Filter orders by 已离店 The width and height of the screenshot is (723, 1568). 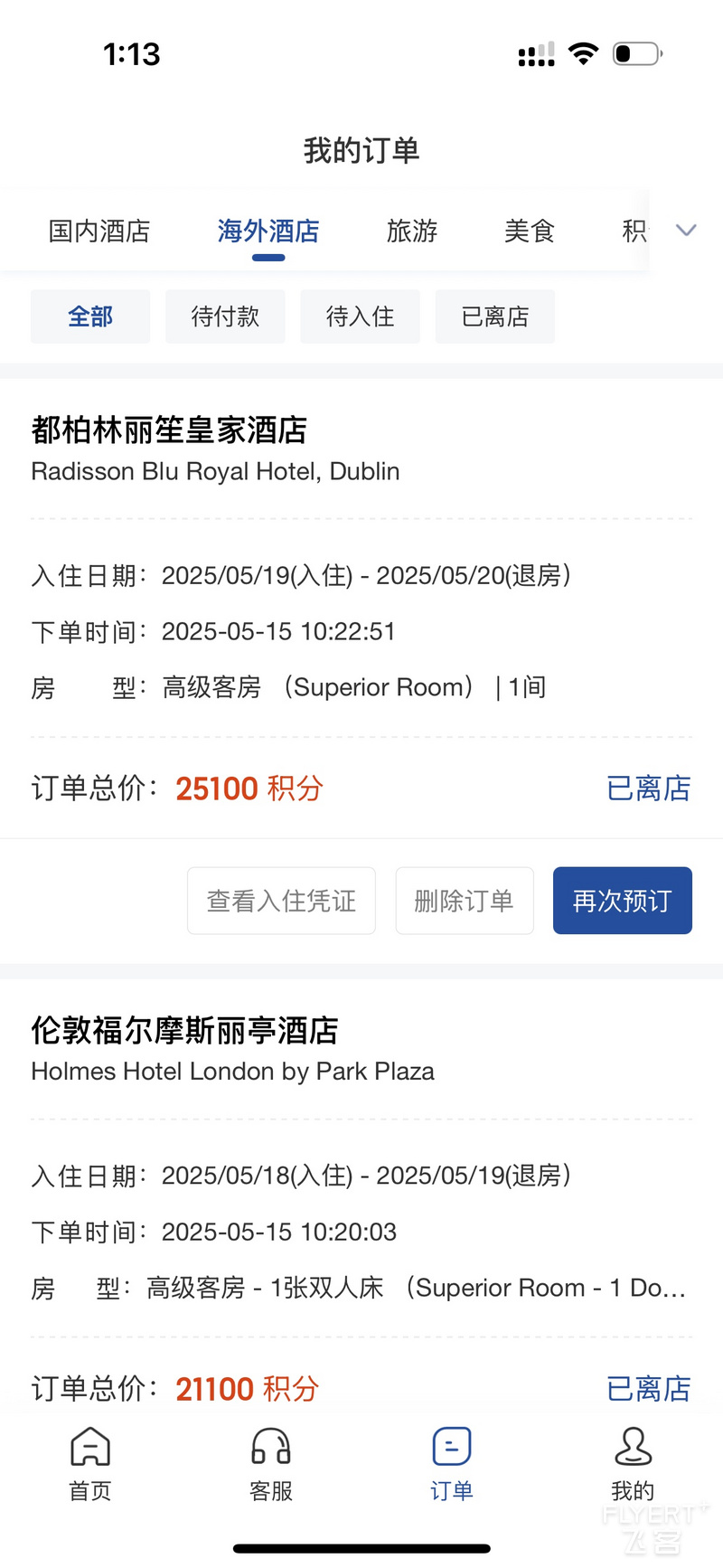point(495,316)
